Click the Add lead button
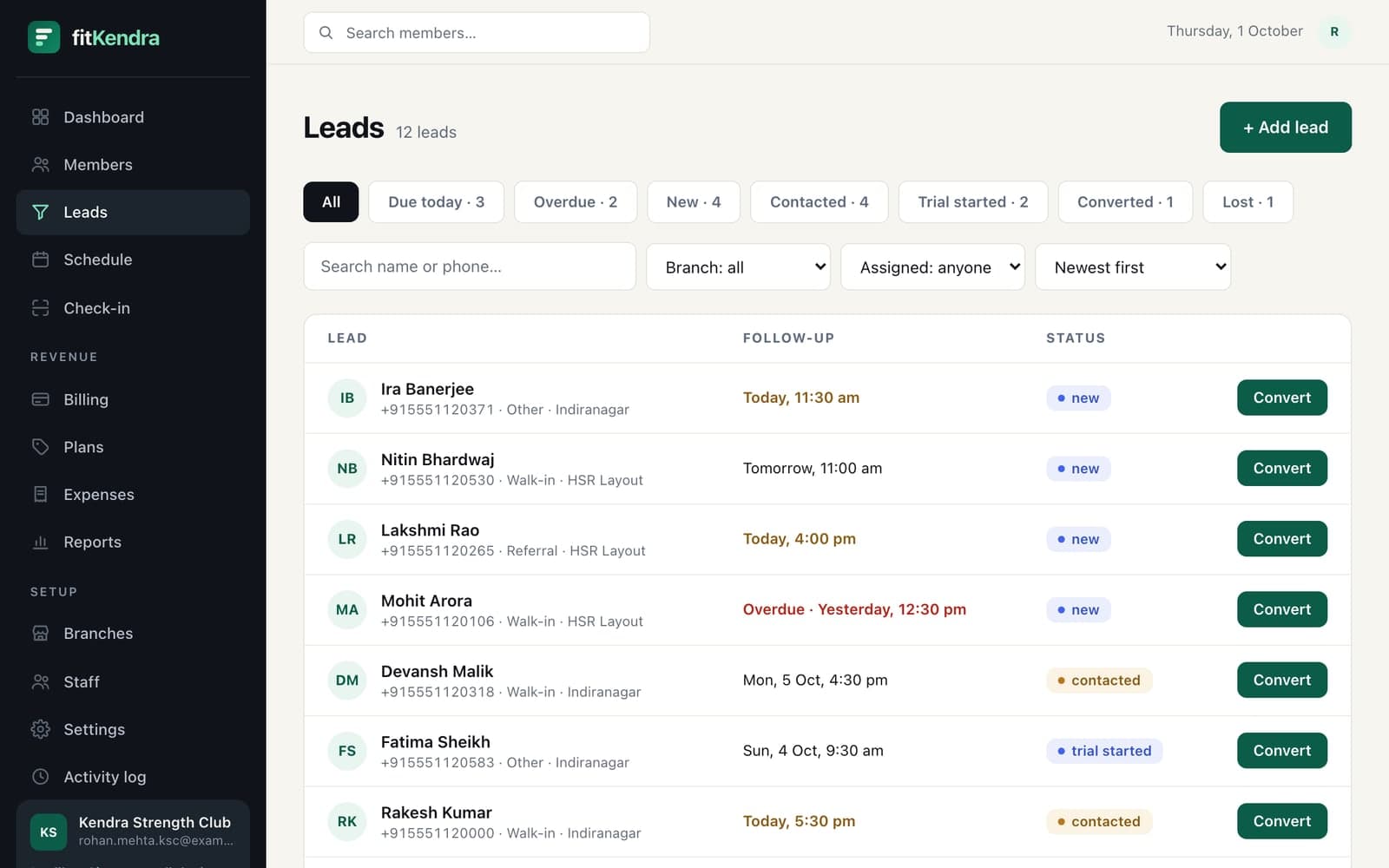The image size is (1389, 868). [1286, 128]
